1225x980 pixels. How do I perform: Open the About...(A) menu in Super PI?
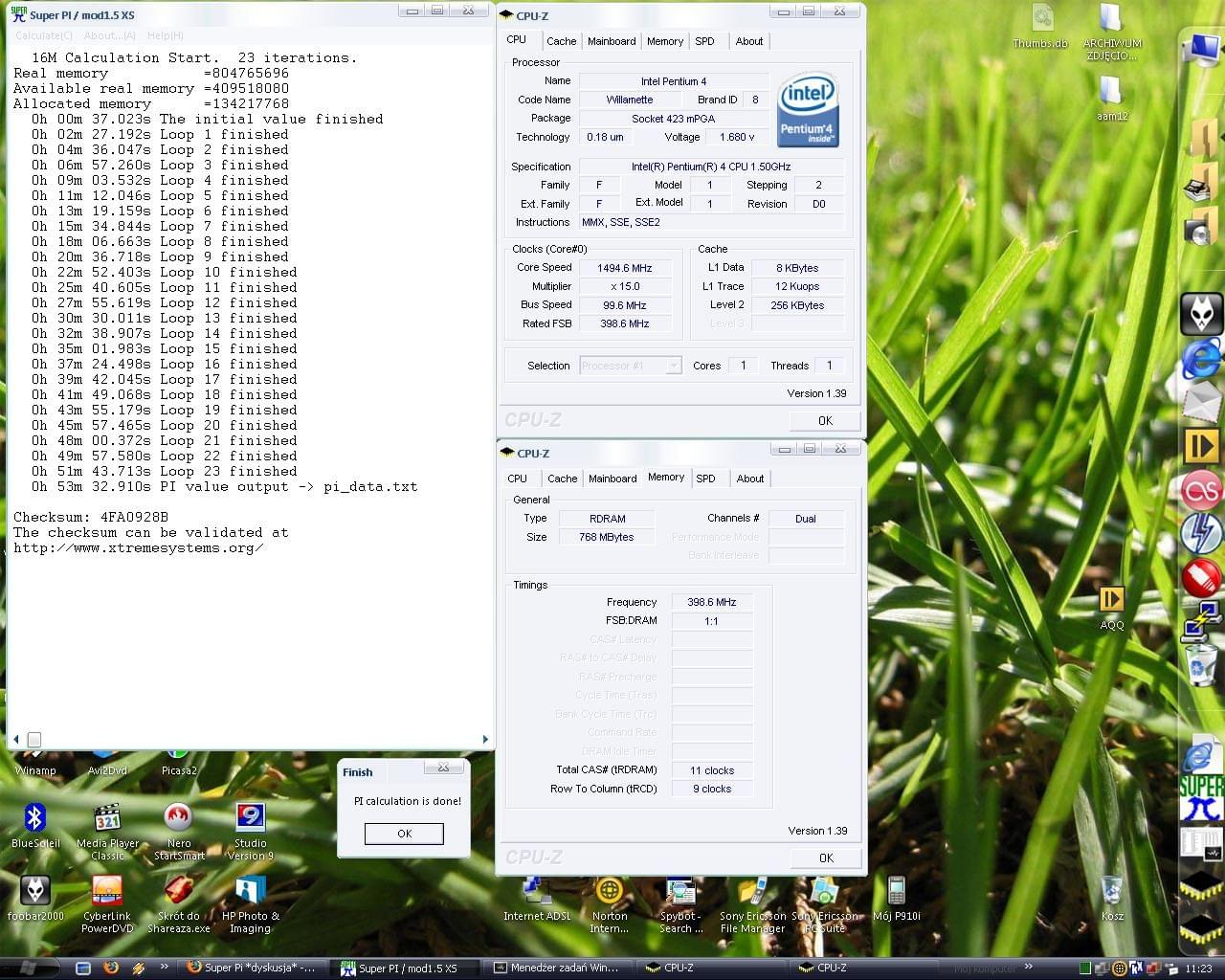coord(110,35)
